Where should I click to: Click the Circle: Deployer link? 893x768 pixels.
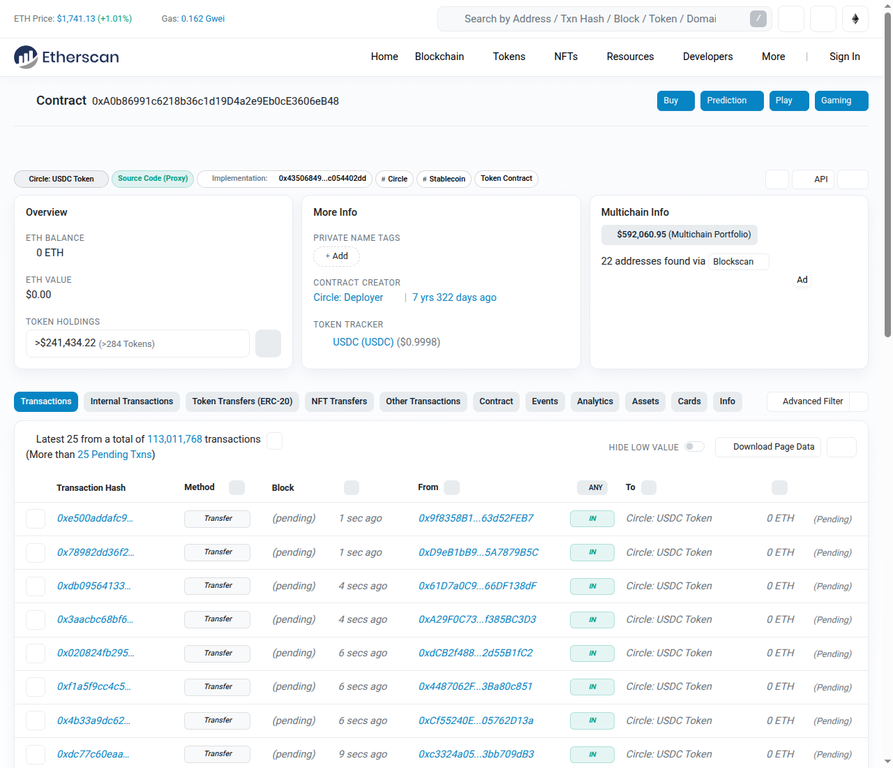348,297
